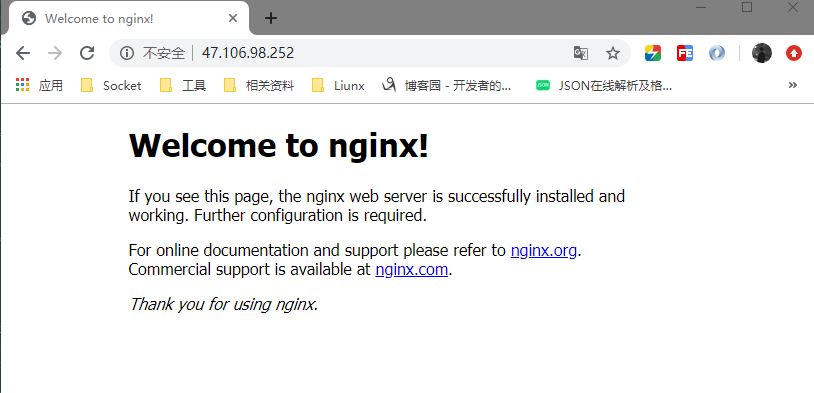The image size is (814, 393).
Task: Open the user profile avatar
Action: tap(762, 53)
